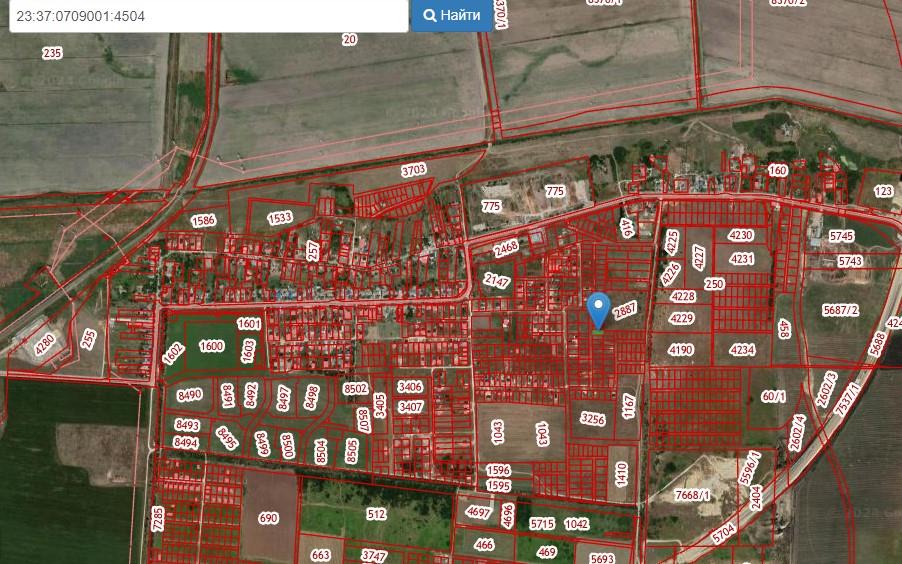The width and height of the screenshot is (902, 564).
Task: Click on parcel 4190
Action: point(680,350)
